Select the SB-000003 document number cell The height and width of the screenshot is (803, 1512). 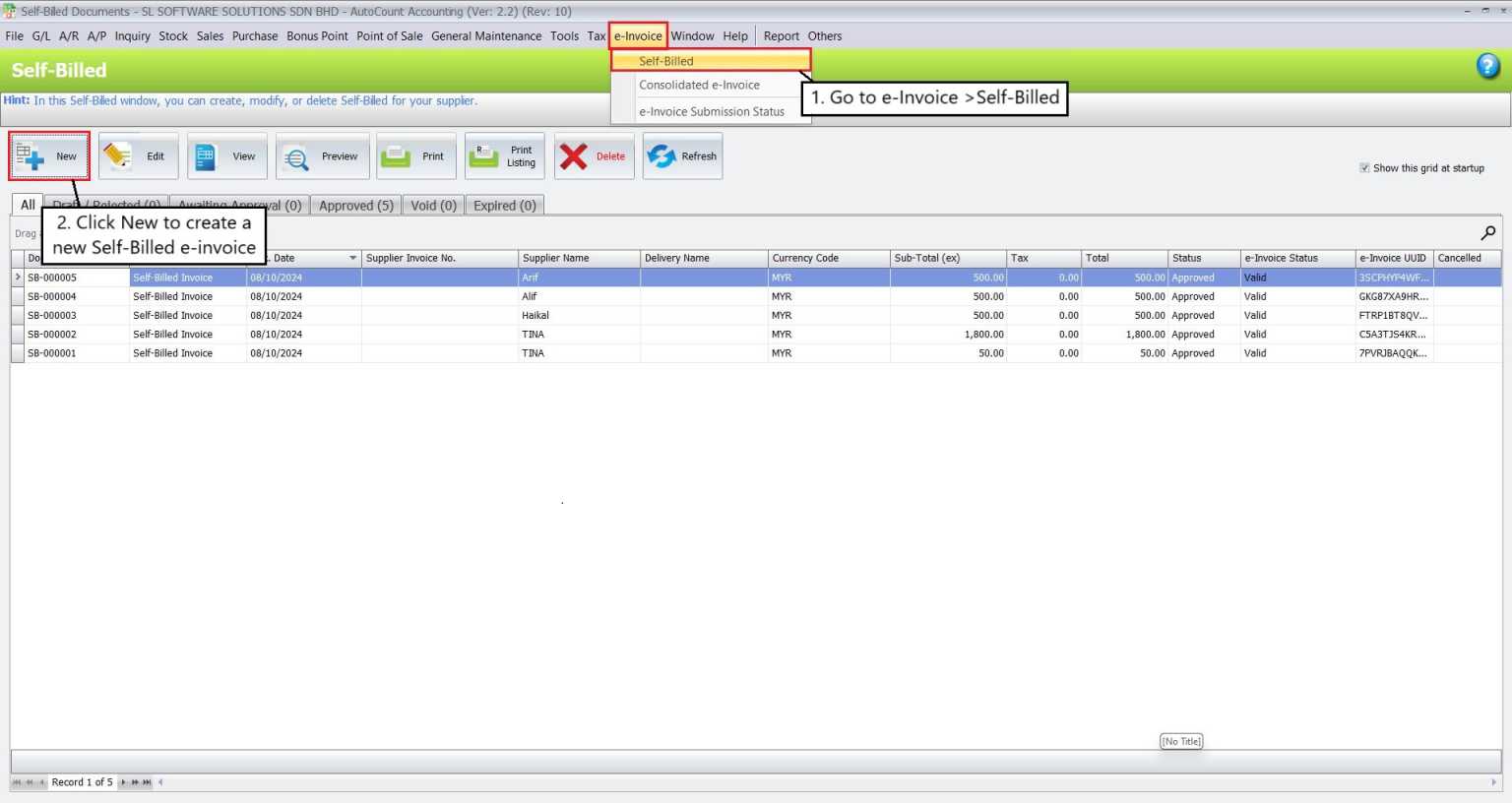(77, 316)
